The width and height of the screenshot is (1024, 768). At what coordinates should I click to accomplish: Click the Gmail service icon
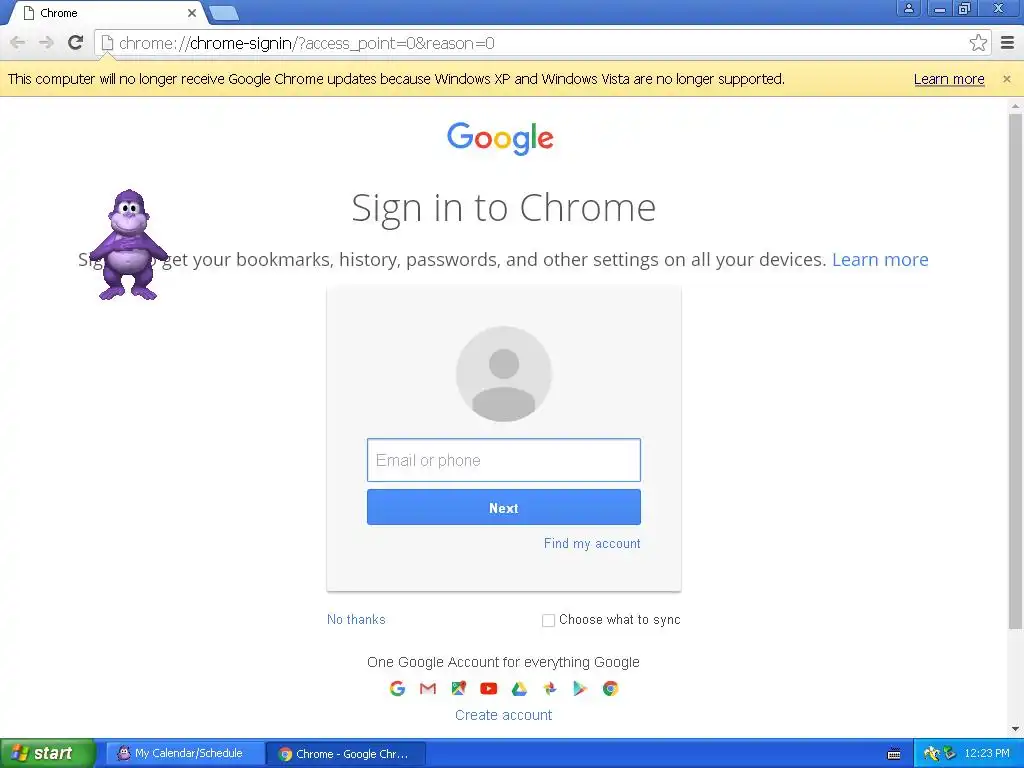pos(428,688)
